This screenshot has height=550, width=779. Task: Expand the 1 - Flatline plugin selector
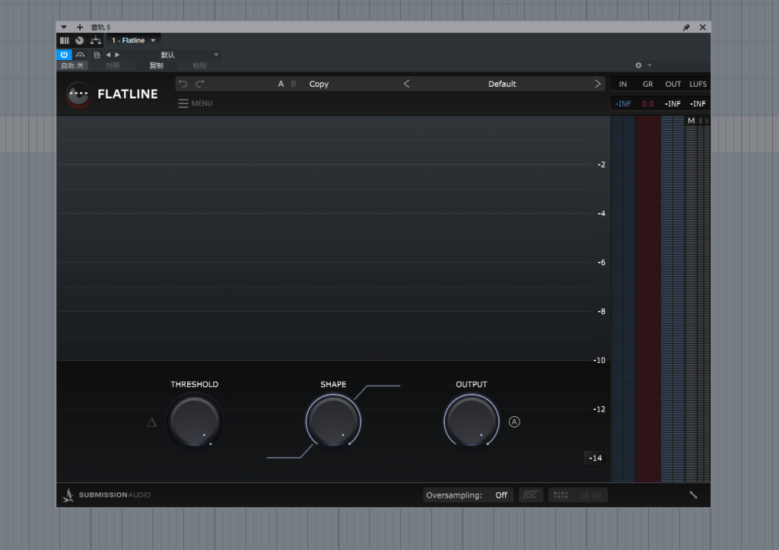click(153, 40)
